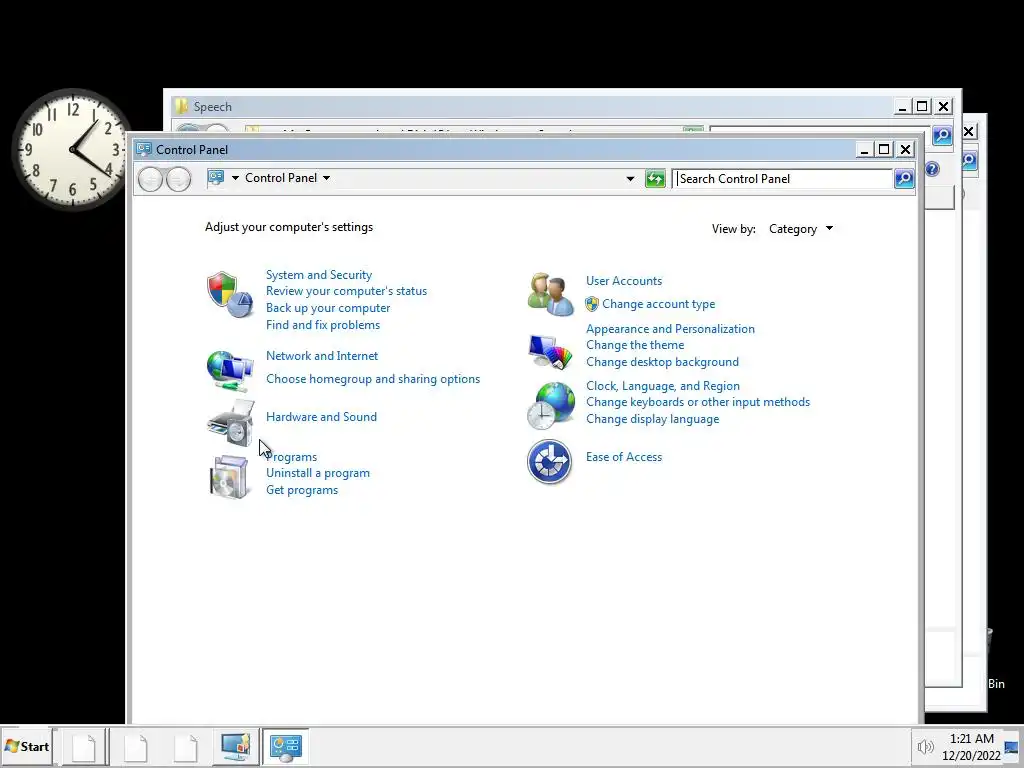Open the View by Category dropdown
Image resolution: width=1024 pixels, height=768 pixels.
tap(801, 229)
